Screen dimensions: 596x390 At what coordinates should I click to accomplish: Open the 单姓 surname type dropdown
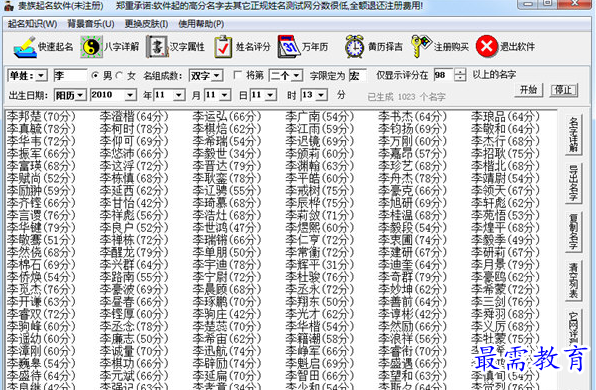point(42,76)
